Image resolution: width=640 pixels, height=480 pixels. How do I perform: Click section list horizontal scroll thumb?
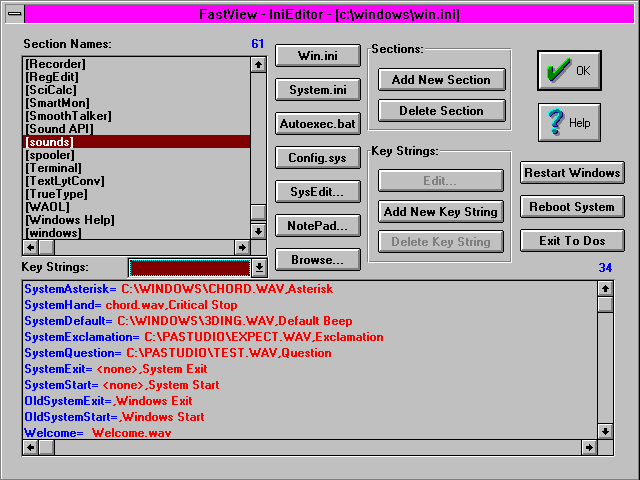pos(47,247)
